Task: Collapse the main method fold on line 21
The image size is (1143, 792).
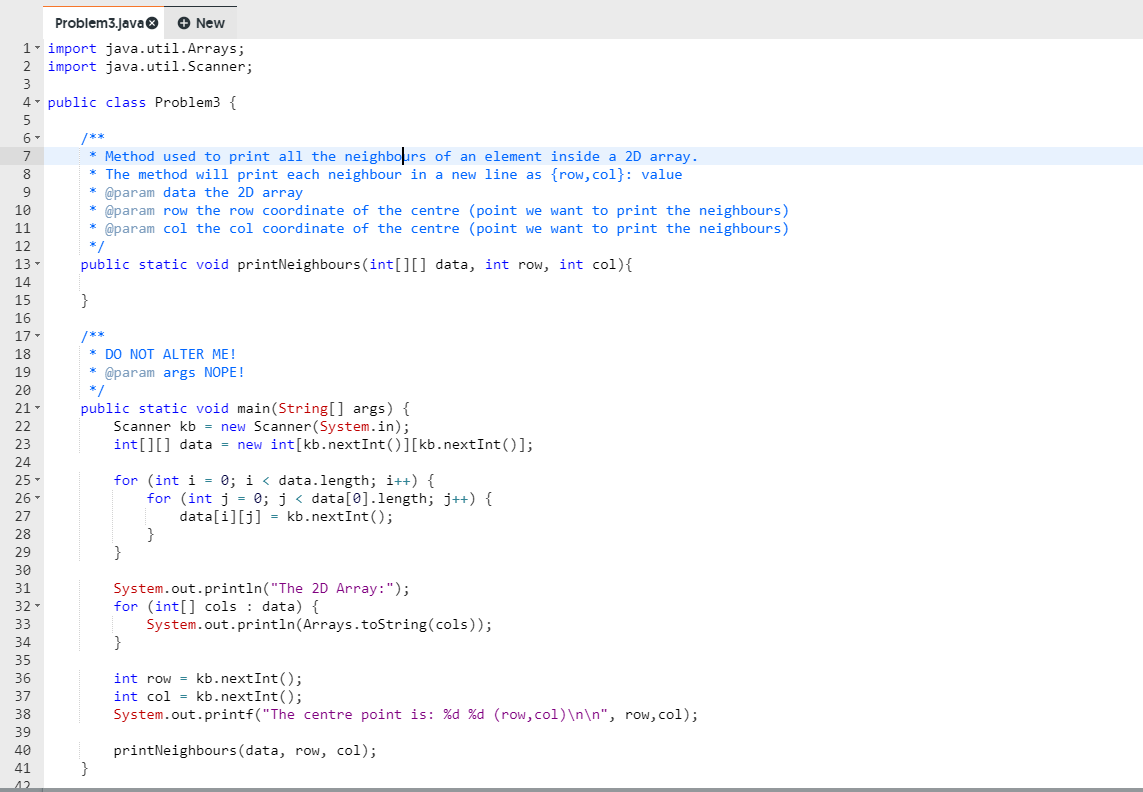Action: (x=35, y=408)
